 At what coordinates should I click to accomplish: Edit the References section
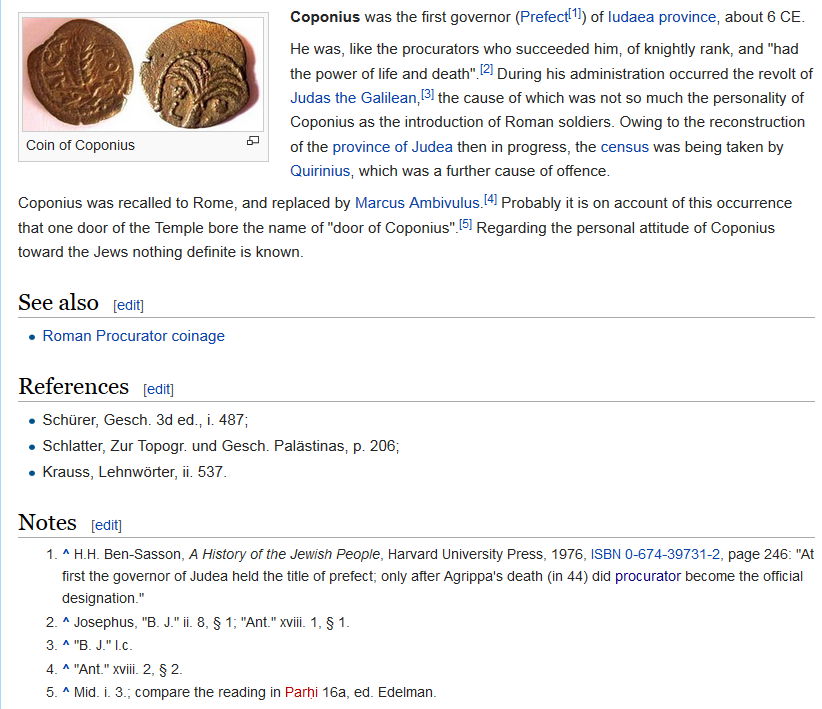coord(158,389)
